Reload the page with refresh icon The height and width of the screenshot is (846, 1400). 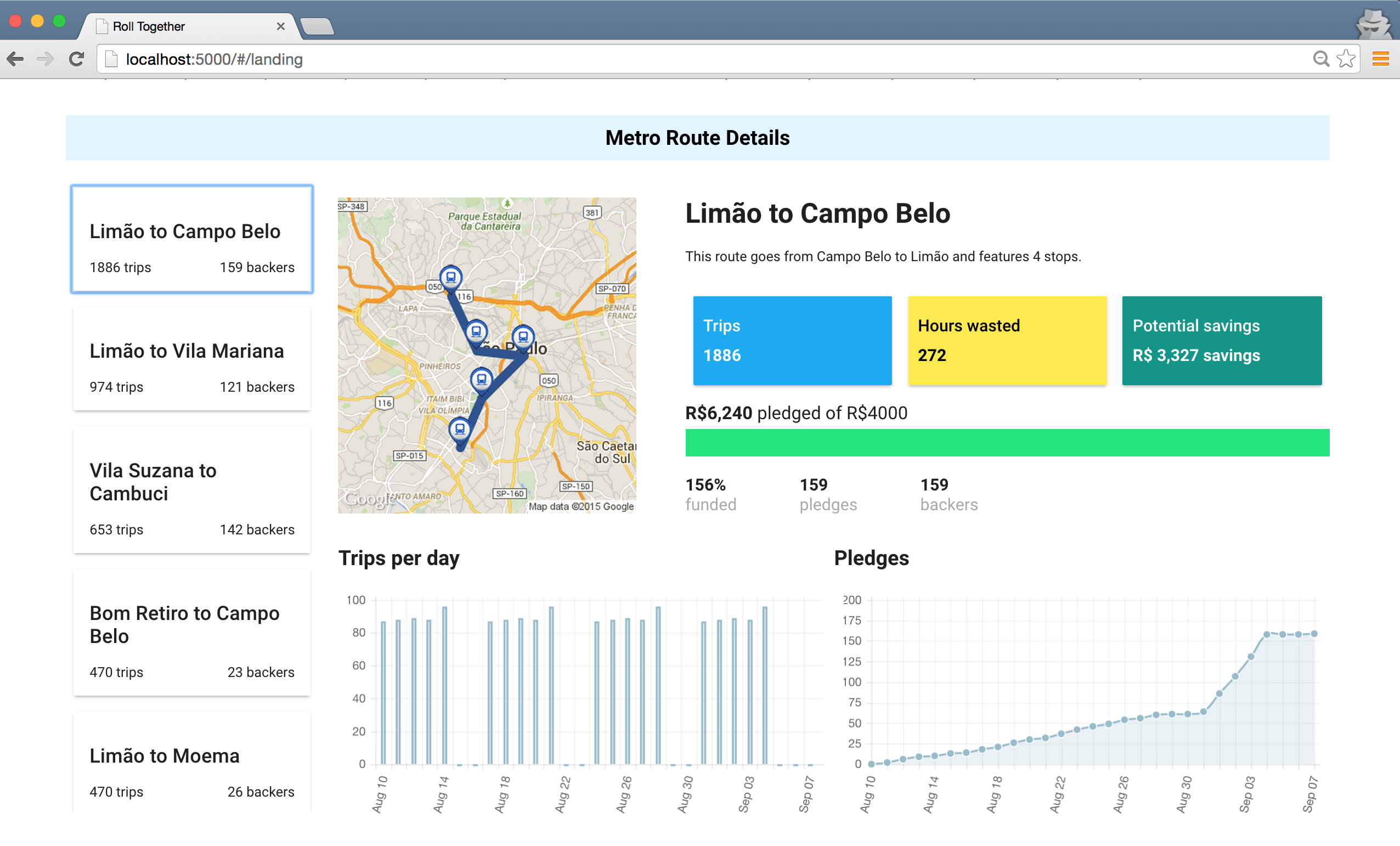click(77, 59)
